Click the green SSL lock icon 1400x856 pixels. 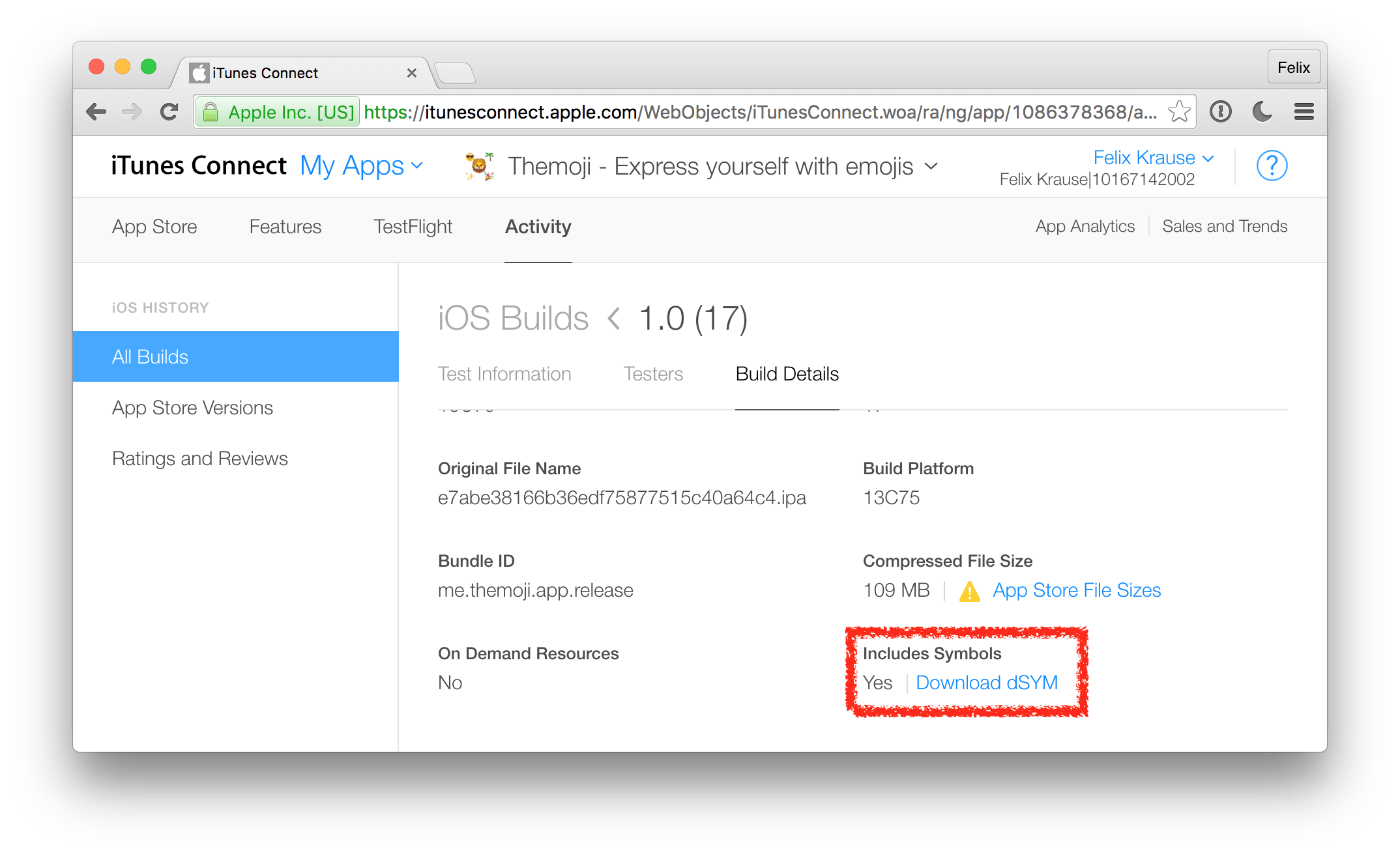[210, 112]
